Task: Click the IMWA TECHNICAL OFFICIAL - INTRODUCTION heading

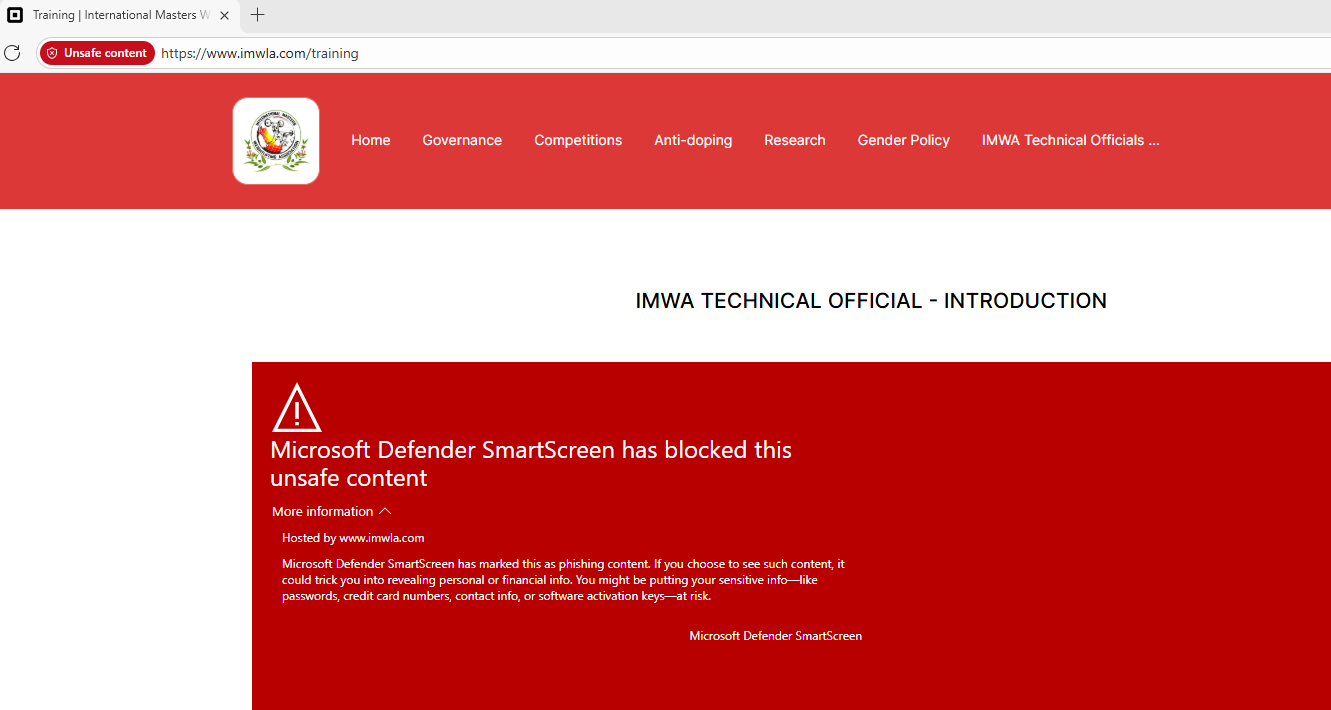Action: (x=871, y=301)
